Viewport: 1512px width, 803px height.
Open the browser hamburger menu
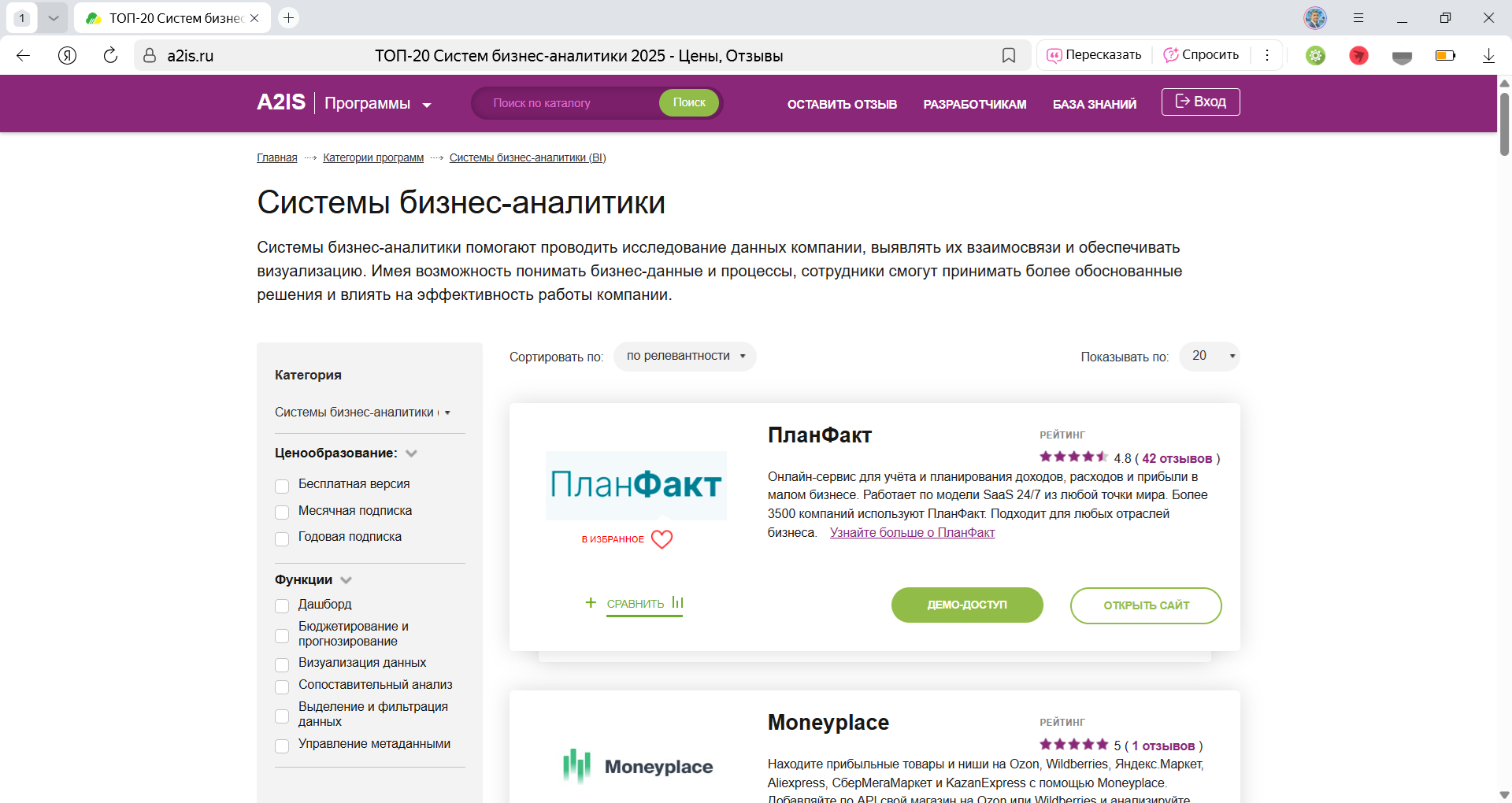[x=1358, y=17]
